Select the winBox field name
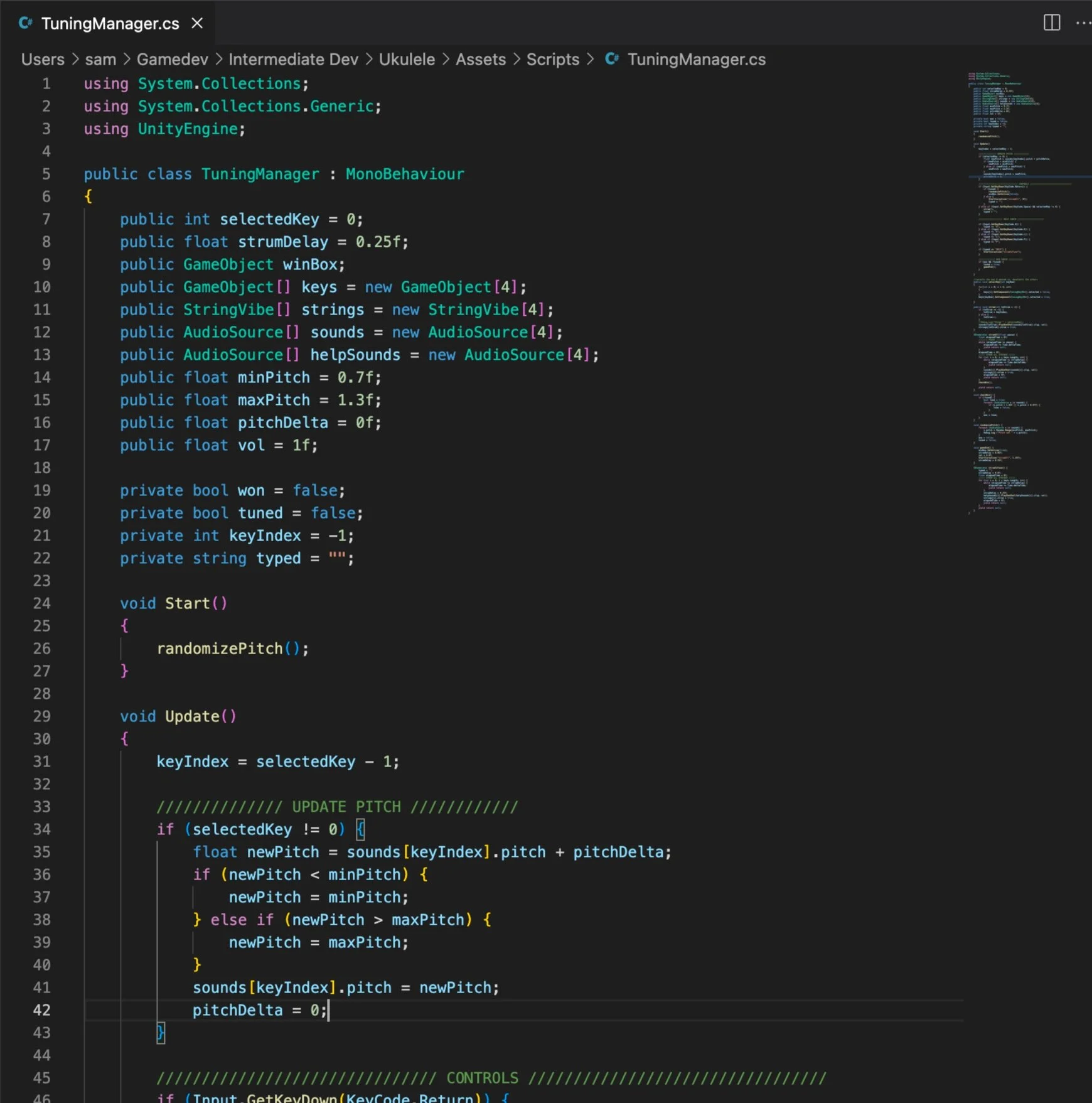 (310, 264)
